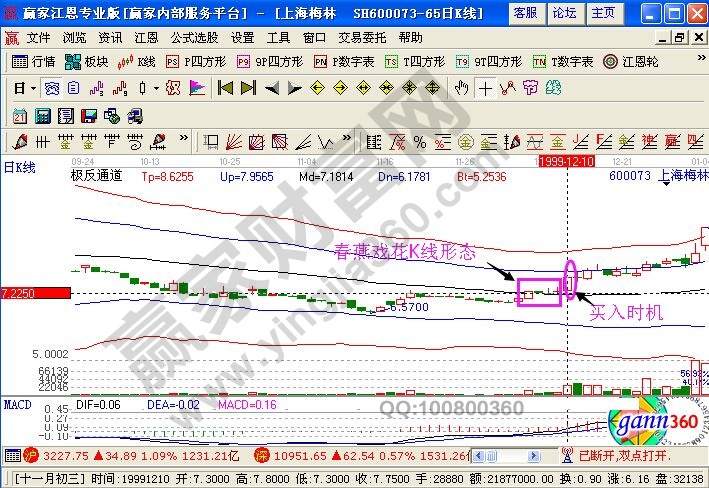Open the 文件 menu

pos(38,38)
